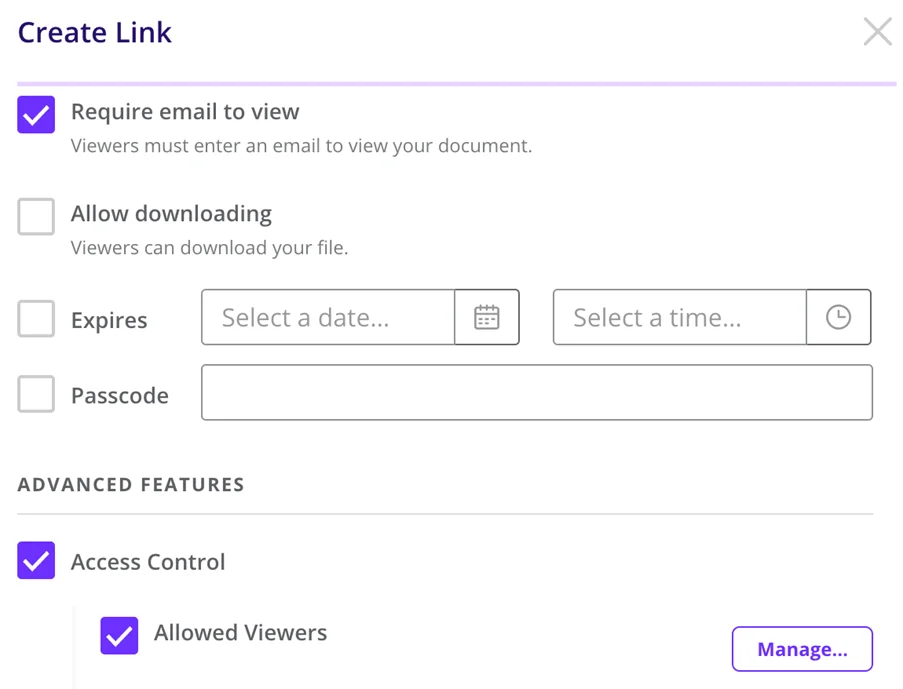Click the 'Require email to view' label text

point(185,112)
